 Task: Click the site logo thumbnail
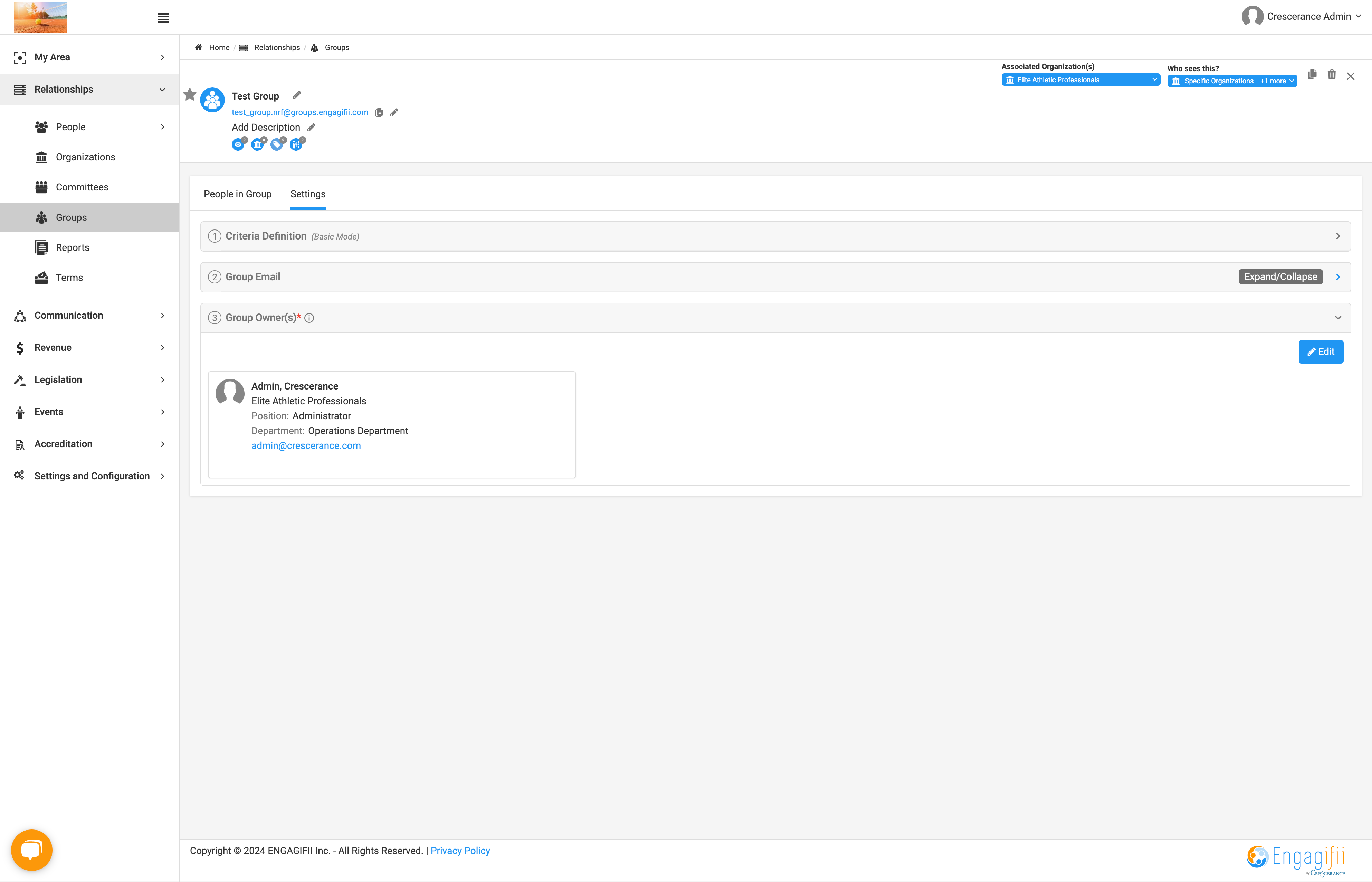coord(41,17)
